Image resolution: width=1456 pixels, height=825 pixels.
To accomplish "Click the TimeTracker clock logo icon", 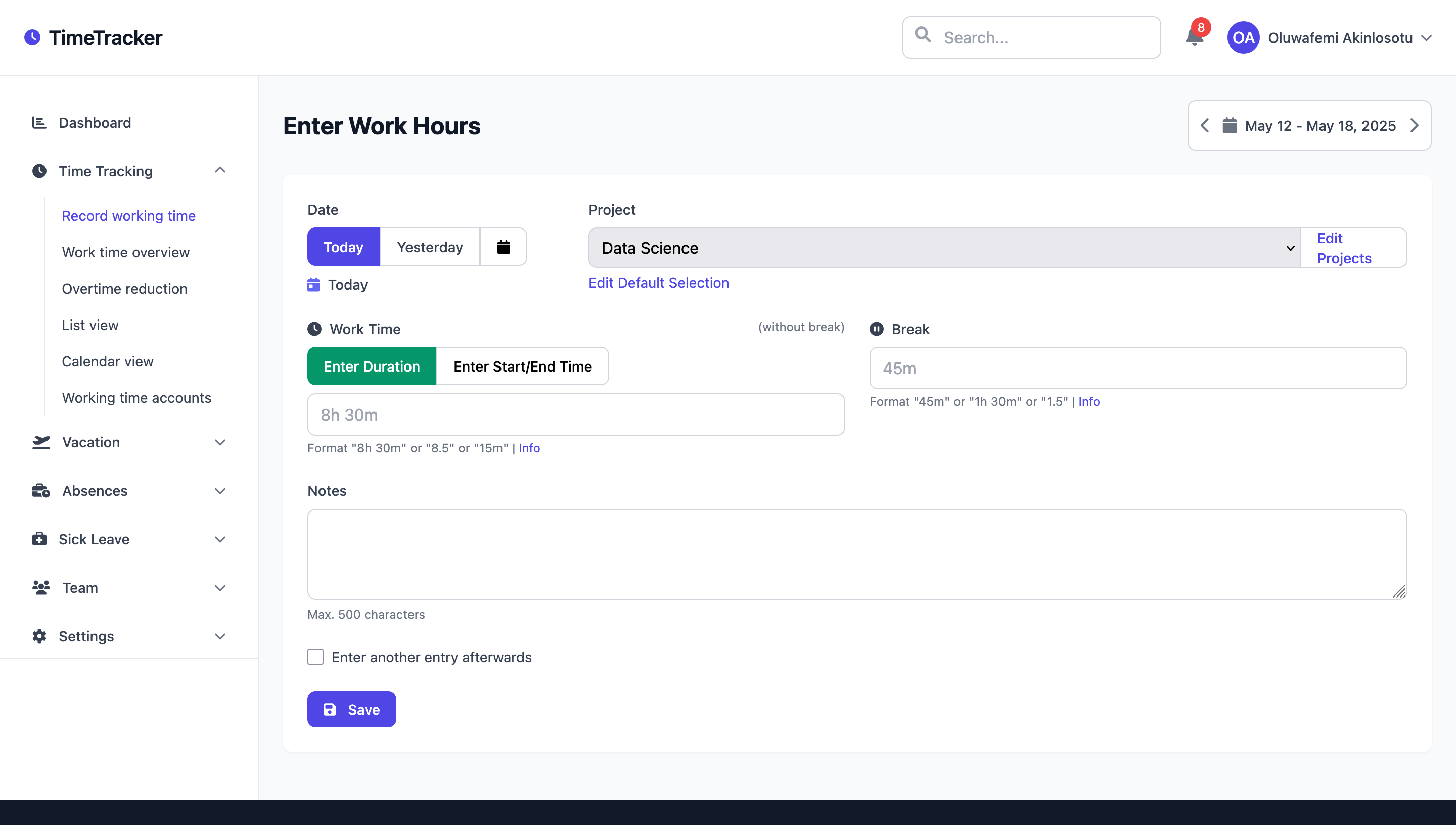I will 32,37.
